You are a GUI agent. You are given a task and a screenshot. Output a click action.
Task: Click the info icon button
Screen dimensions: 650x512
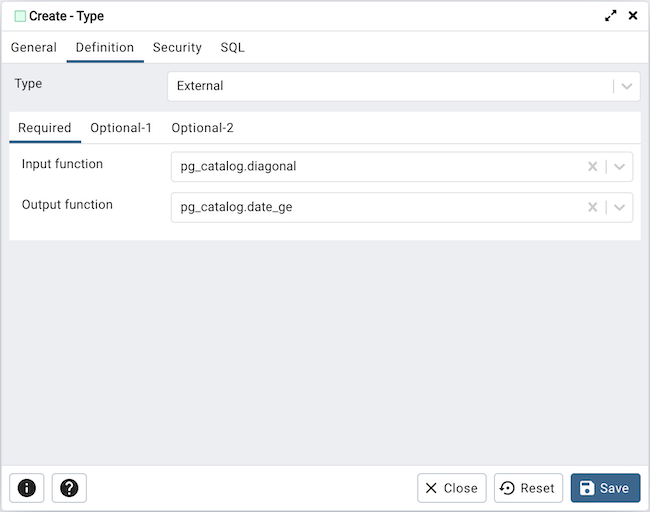pos(27,488)
